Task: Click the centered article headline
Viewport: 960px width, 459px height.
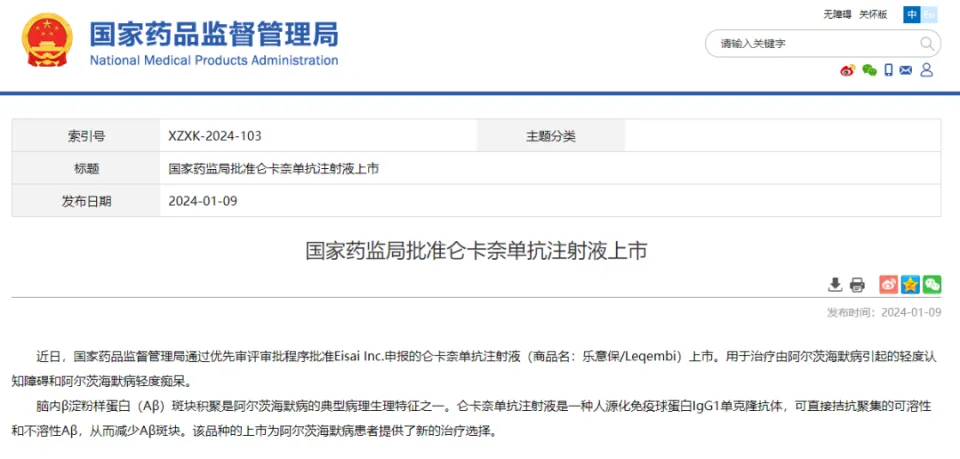Action: point(476,252)
